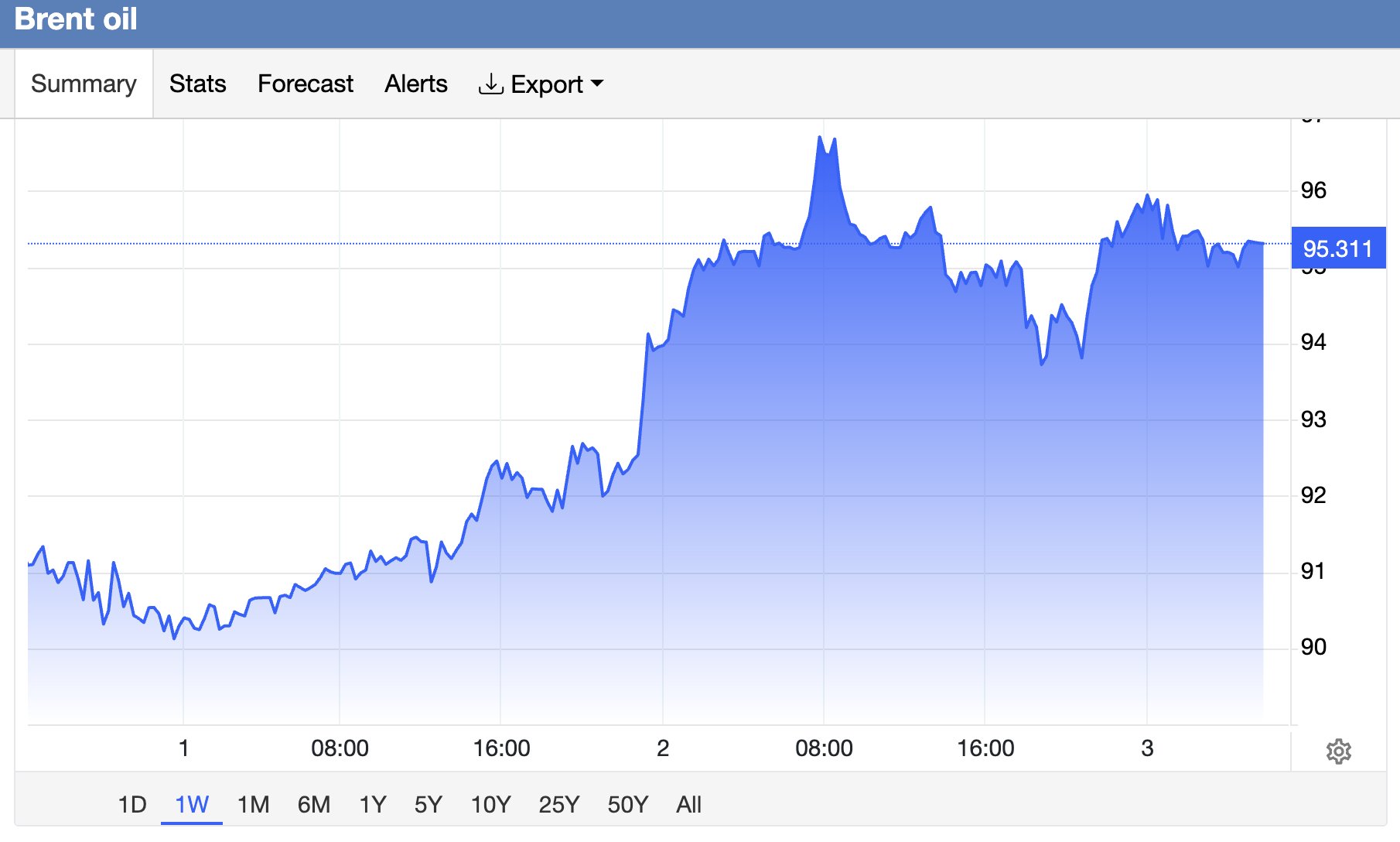View the 25Y chart range
This screenshot has width=1400, height=842.
point(559,805)
